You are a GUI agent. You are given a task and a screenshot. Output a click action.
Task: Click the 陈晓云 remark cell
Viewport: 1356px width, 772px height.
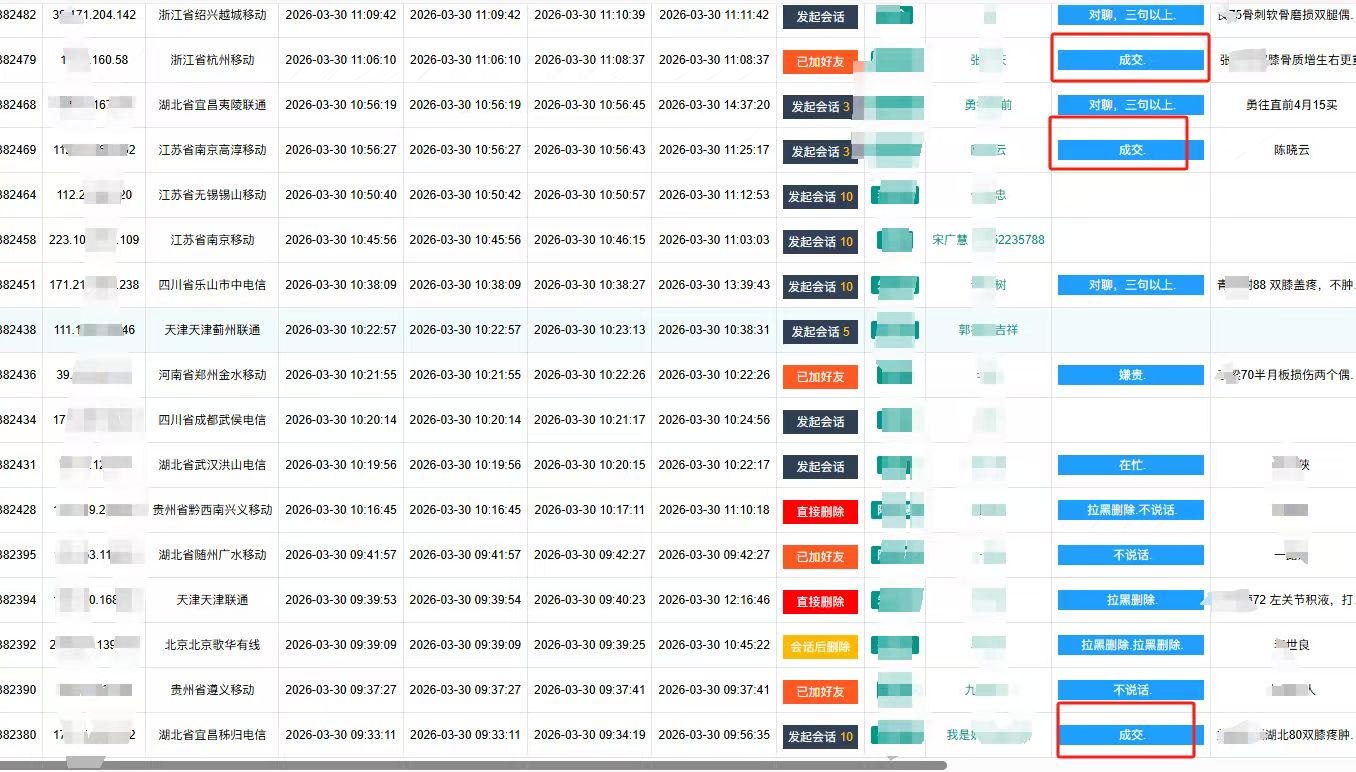click(1290, 150)
